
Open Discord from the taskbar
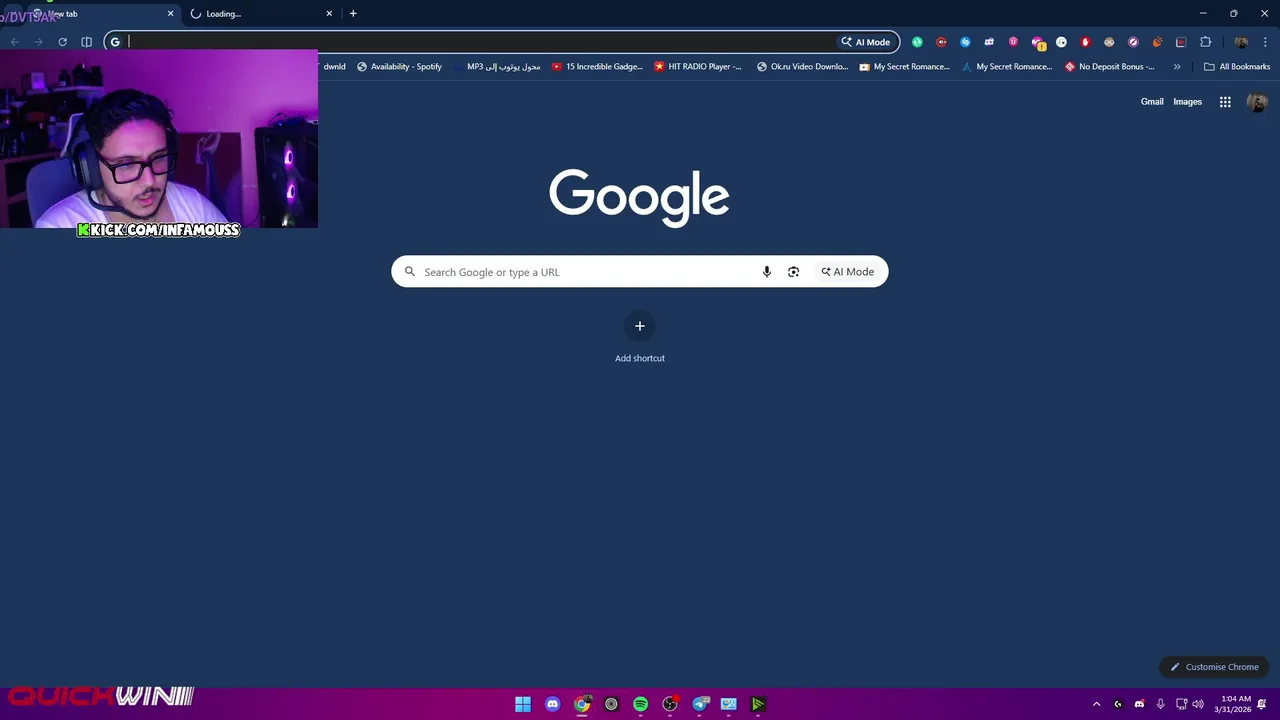pos(552,704)
